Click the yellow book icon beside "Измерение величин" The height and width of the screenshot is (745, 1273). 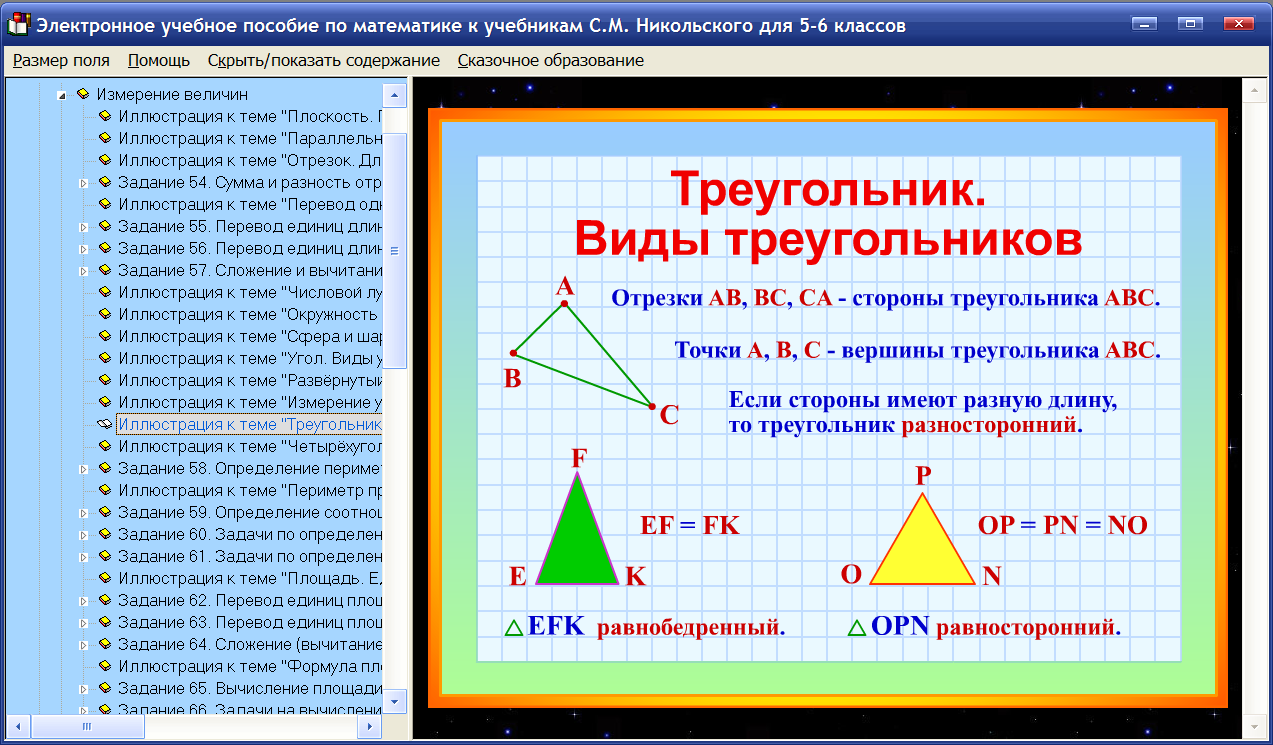[81, 94]
